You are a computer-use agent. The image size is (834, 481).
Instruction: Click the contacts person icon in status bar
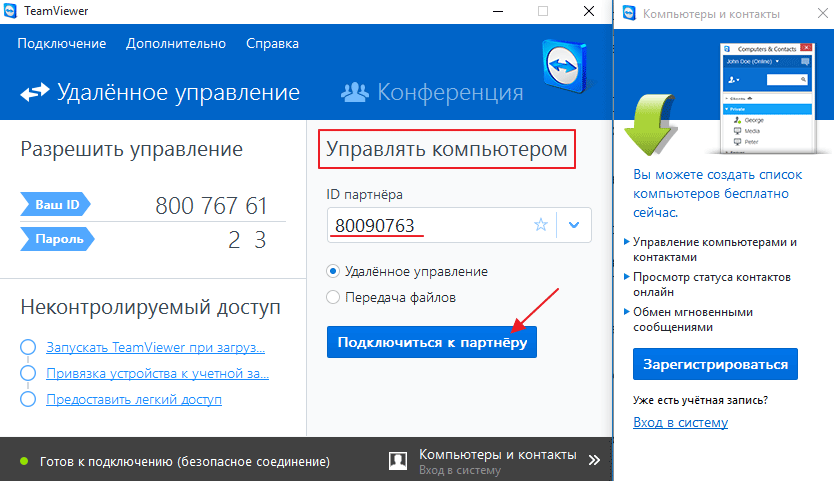[x=398, y=460]
